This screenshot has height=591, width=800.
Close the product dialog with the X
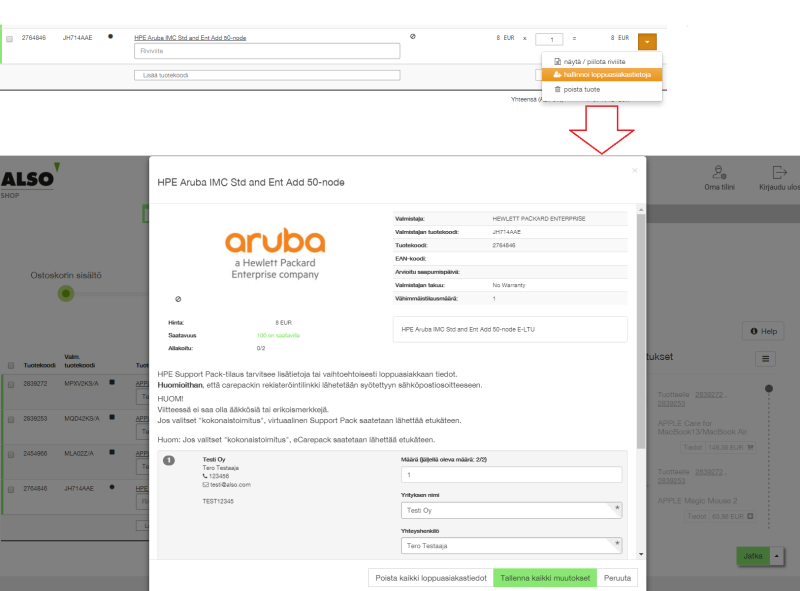(635, 170)
